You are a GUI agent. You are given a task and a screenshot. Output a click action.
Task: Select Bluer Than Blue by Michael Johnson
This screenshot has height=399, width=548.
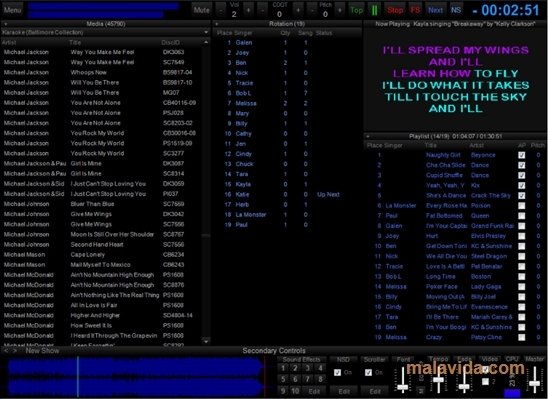(102, 204)
